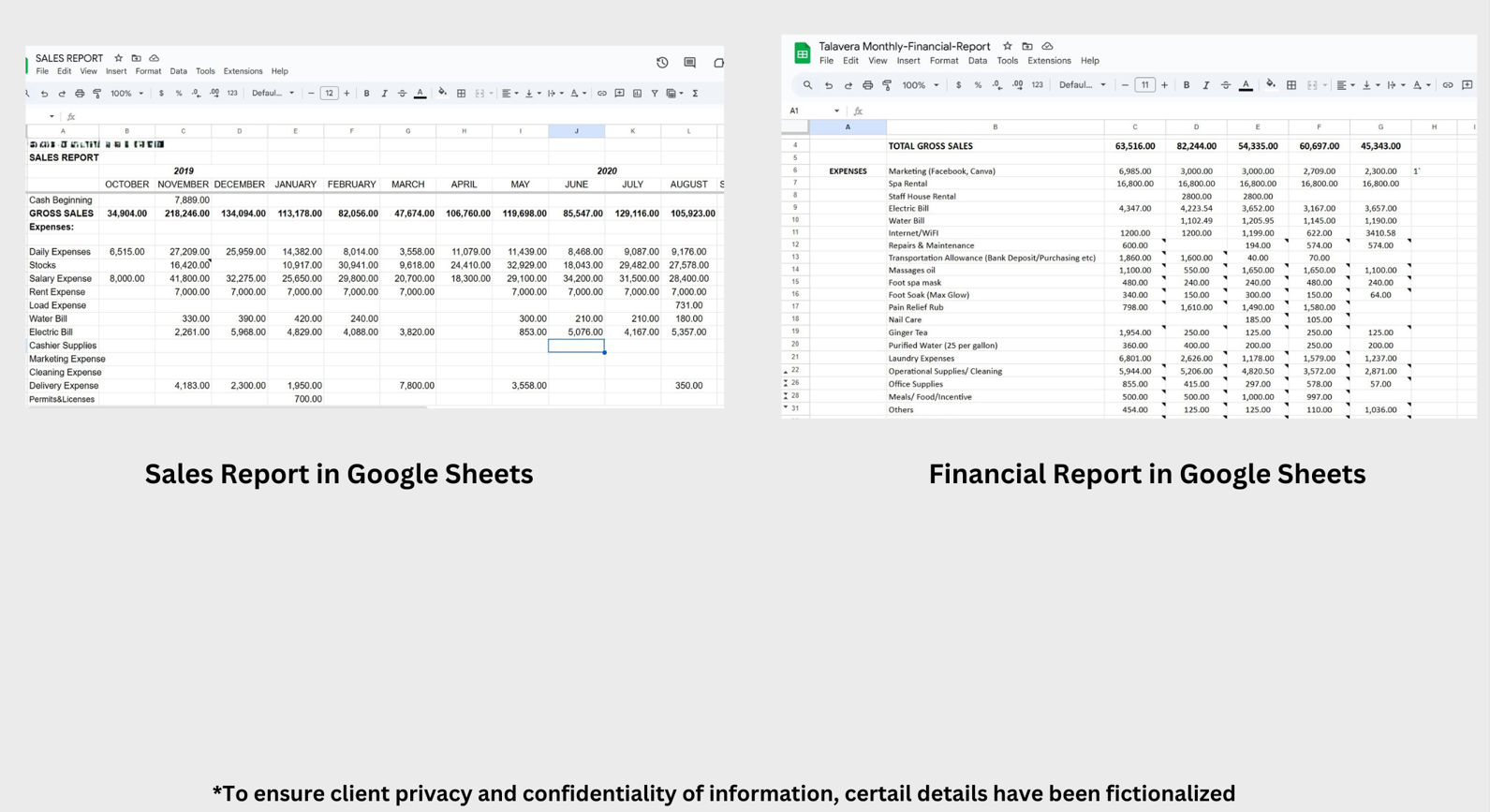Viewport: 1490px width, 812px height.
Task: Decrease font size in Sales Report
Action: (311, 94)
